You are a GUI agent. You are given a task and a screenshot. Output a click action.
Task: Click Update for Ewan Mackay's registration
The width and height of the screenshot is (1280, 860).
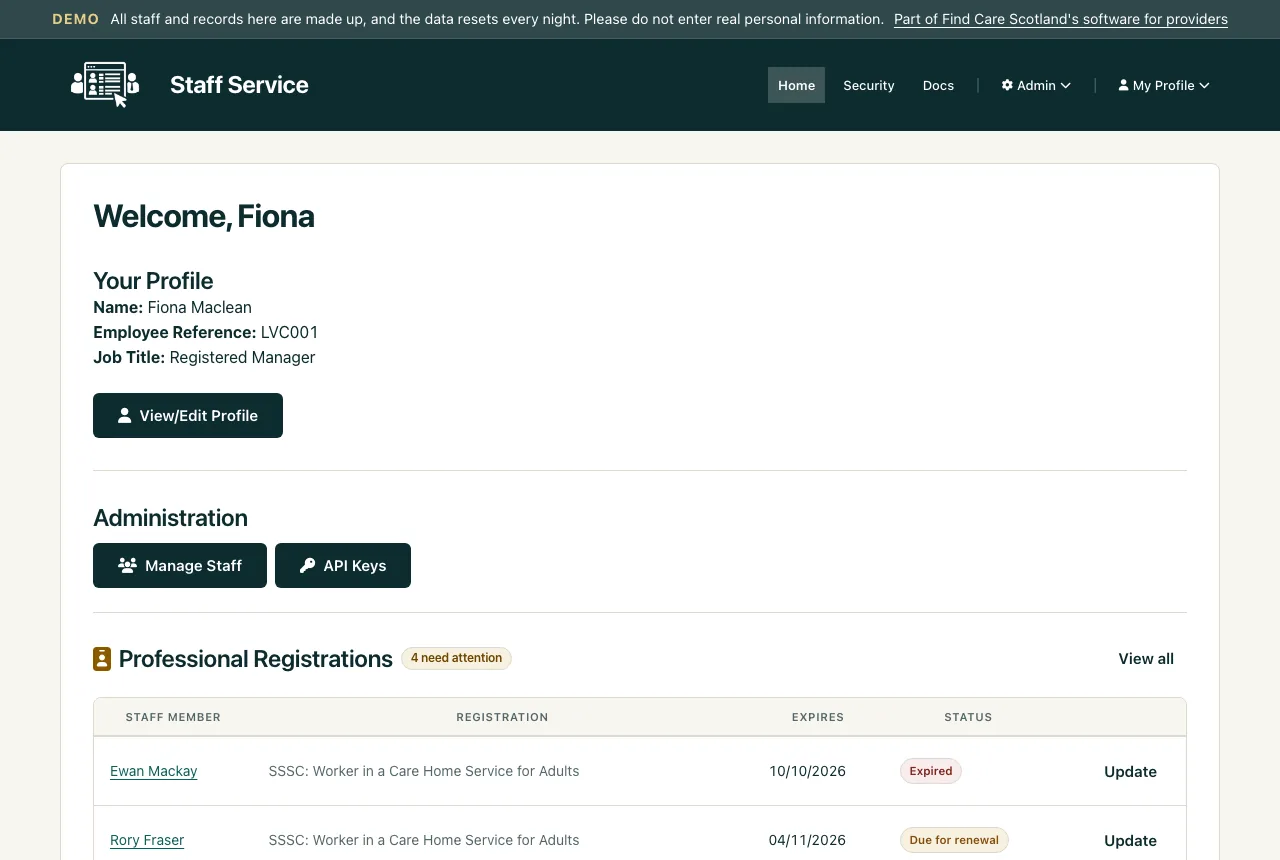pos(1130,771)
